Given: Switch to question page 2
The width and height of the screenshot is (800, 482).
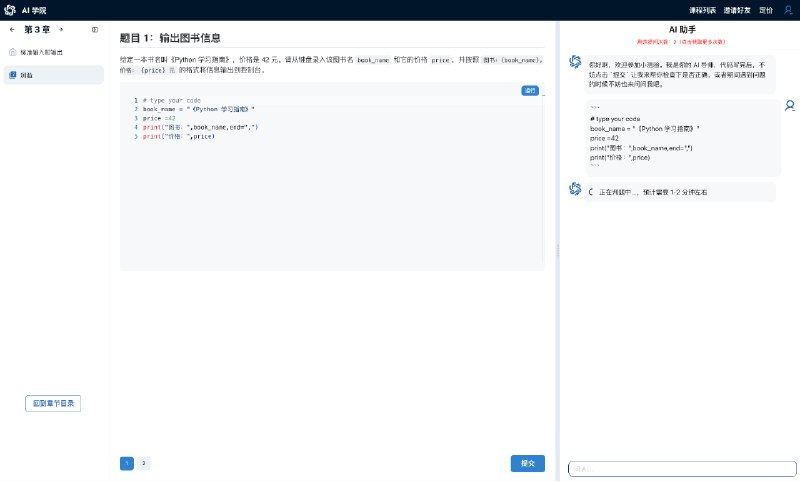Looking at the screenshot, I should pyautogui.click(x=144, y=463).
